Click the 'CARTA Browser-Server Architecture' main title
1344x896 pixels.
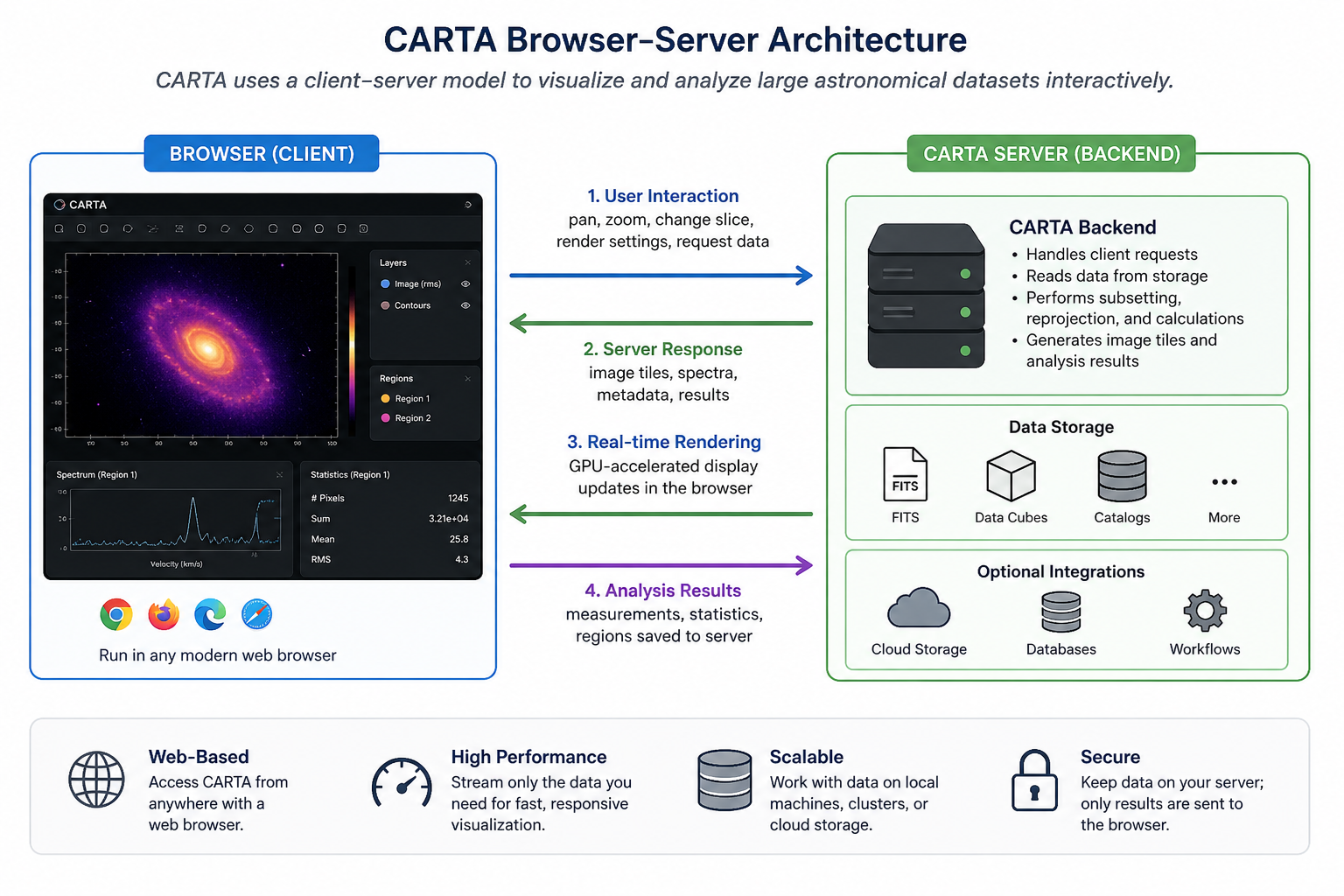675,40
